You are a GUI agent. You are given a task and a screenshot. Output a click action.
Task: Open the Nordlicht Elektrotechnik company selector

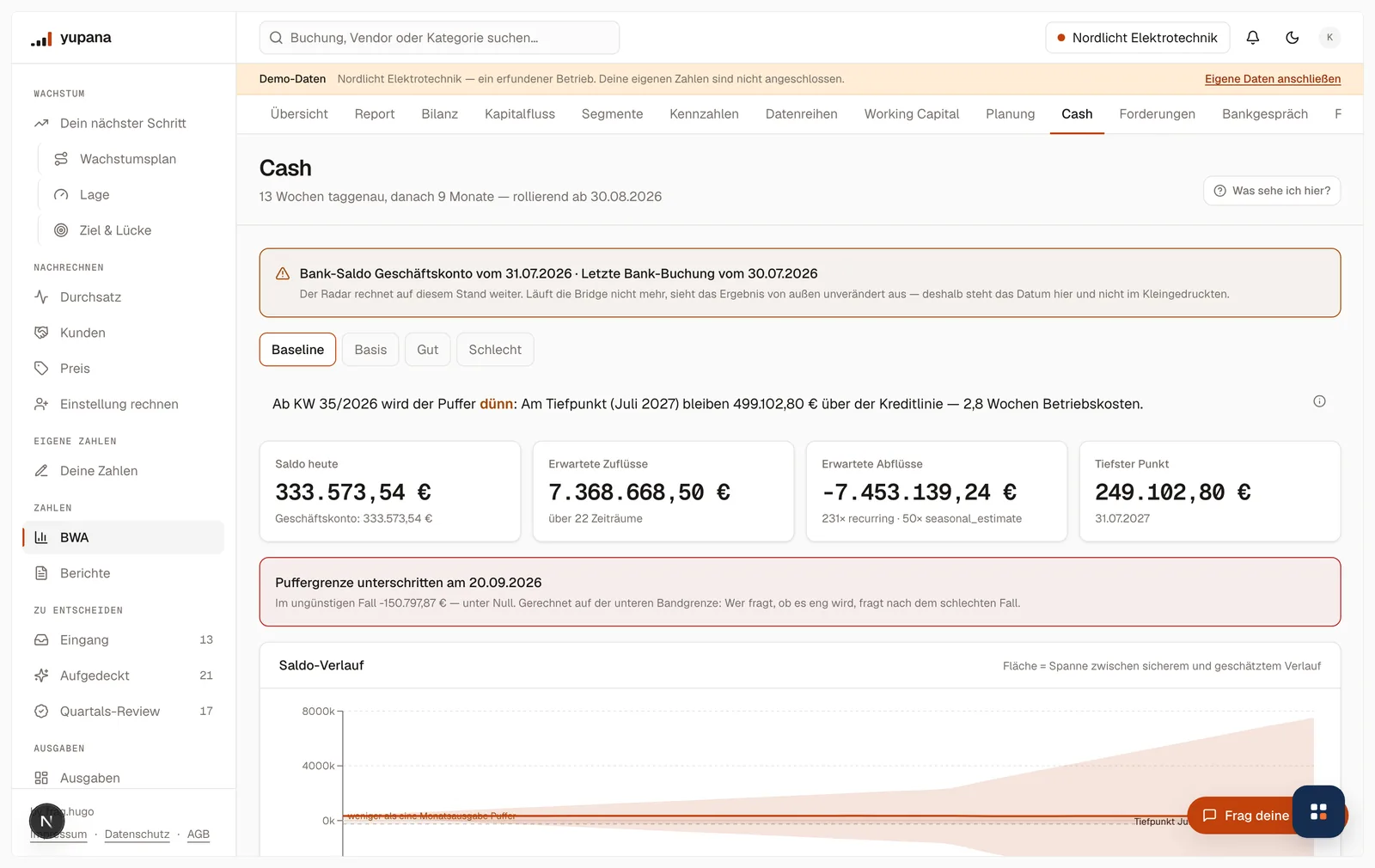1137,38
